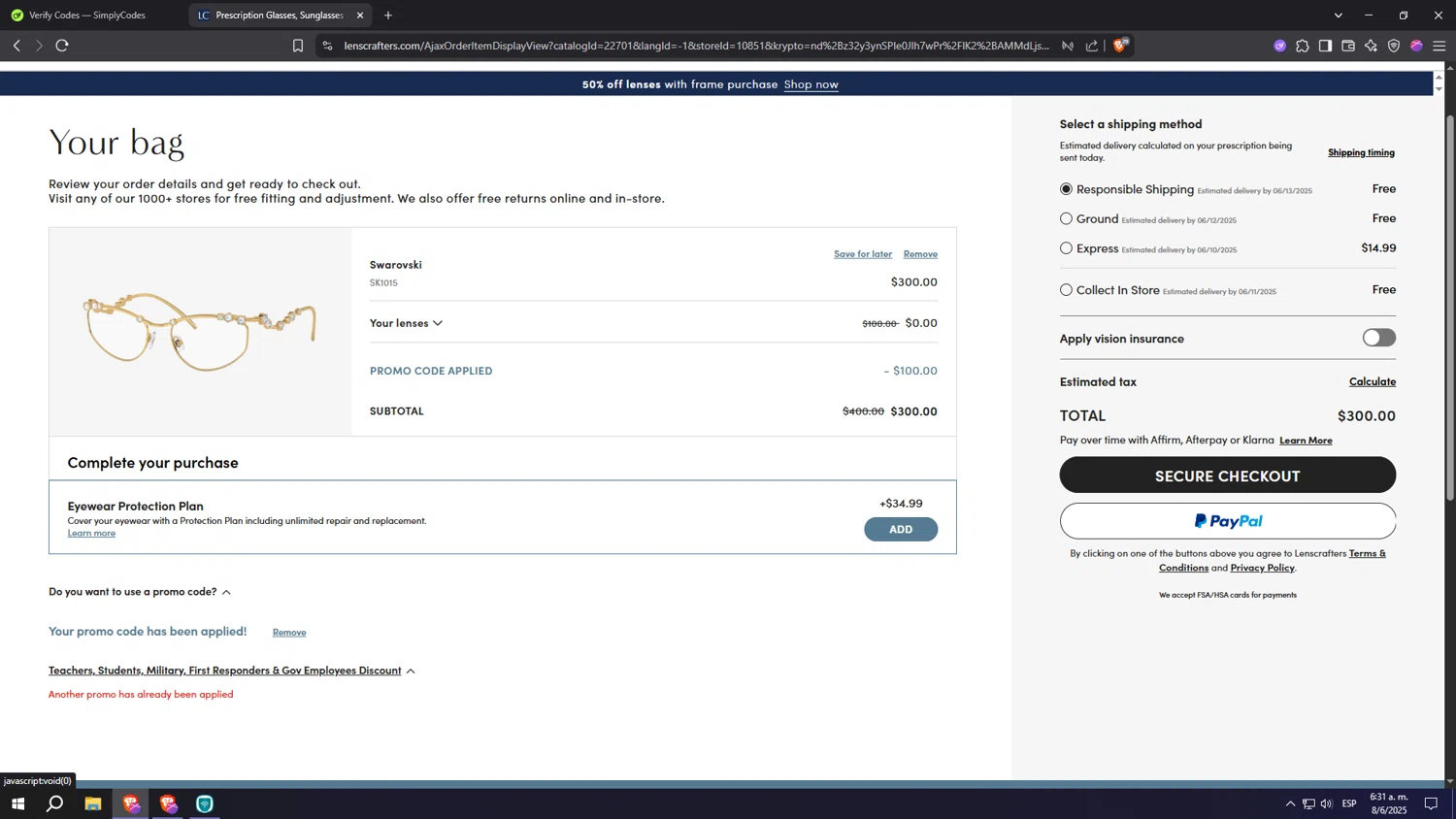Select Collect In Store radio option
1456x819 pixels.
pos(1066,290)
